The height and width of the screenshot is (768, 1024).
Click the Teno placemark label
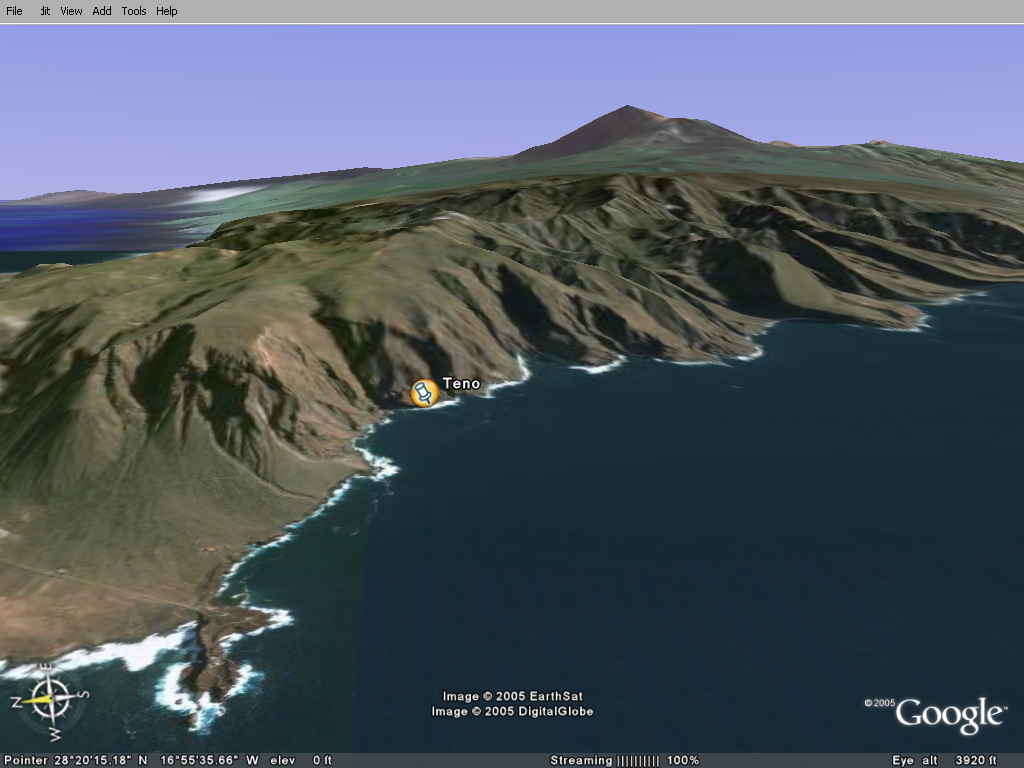click(x=461, y=383)
